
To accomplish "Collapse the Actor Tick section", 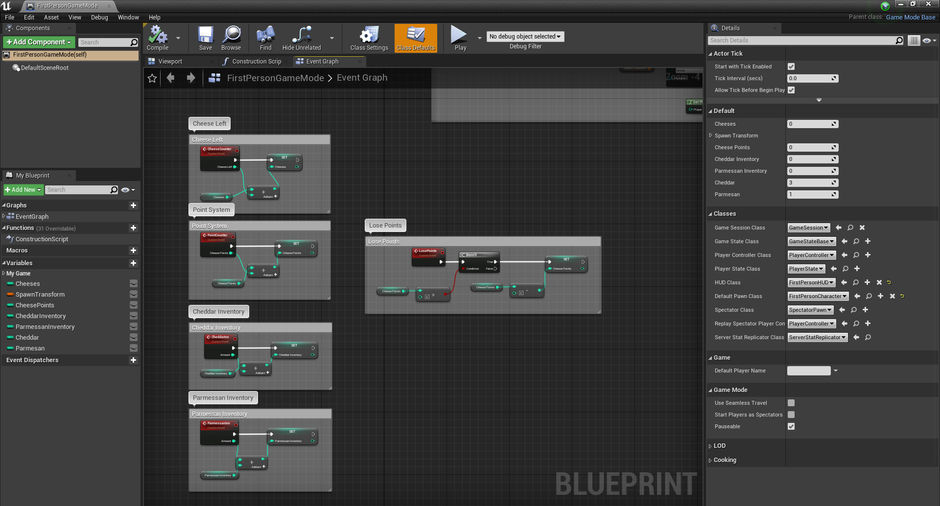I will pos(710,54).
